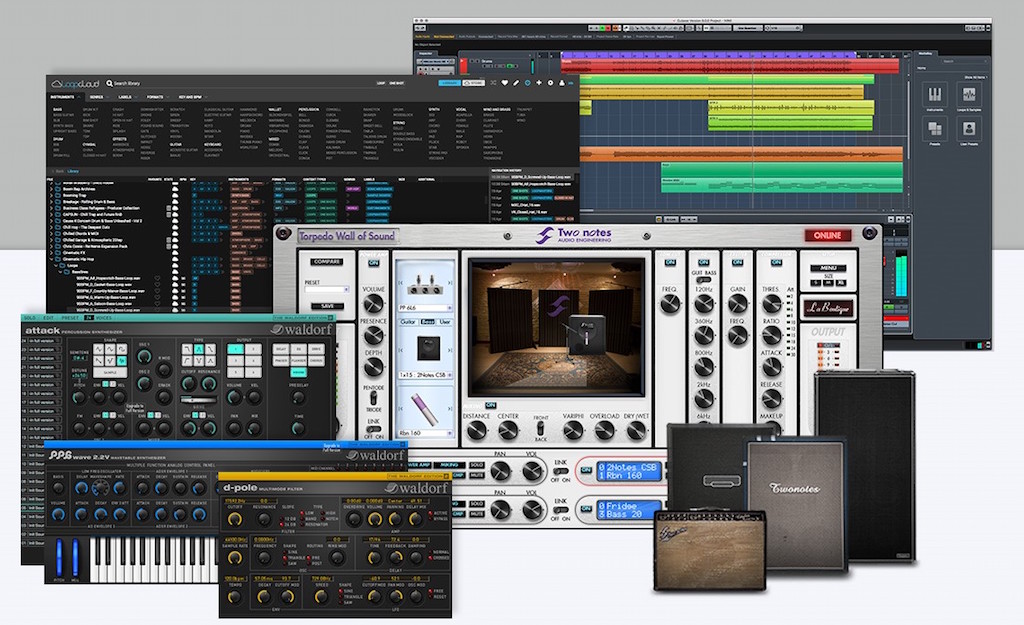This screenshot has width=1024, height=625.
Task: Click the PRESENCE knob in Torpedo
Action: point(373,335)
